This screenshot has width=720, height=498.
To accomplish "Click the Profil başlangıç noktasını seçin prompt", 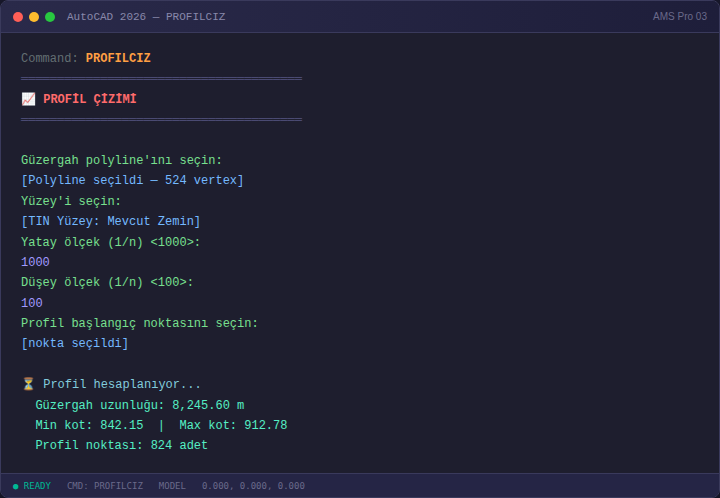I will point(140,323).
